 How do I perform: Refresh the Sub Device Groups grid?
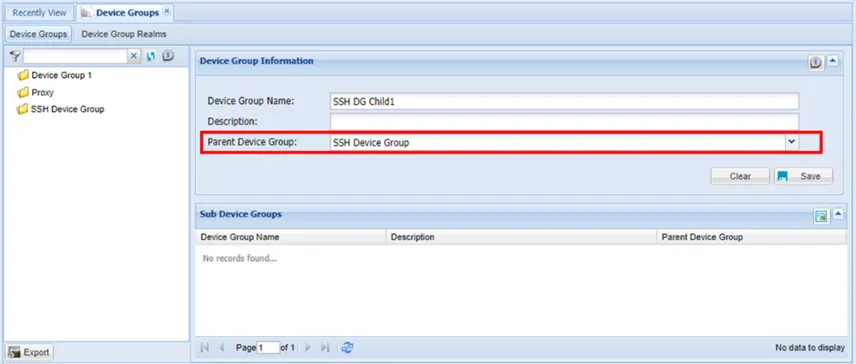click(x=347, y=348)
